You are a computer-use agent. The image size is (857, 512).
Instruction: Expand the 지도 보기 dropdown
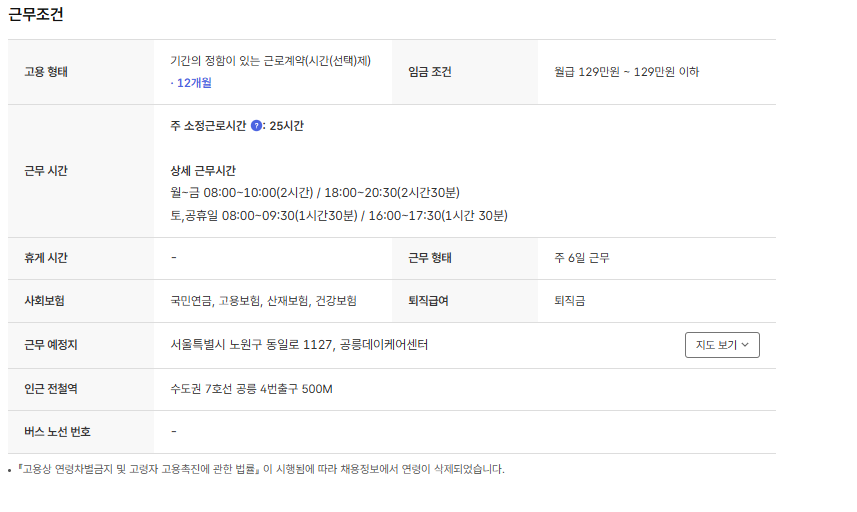click(722, 345)
